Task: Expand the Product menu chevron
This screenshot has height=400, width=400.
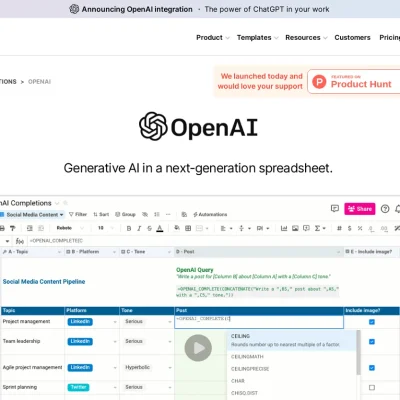Action: (228, 38)
